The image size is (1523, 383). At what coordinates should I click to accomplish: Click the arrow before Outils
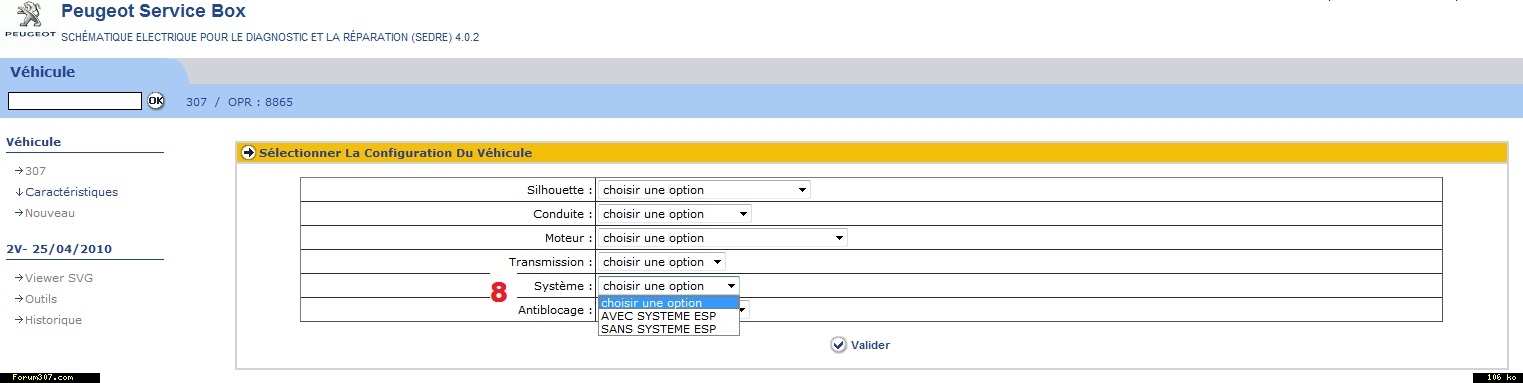(19, 299)
